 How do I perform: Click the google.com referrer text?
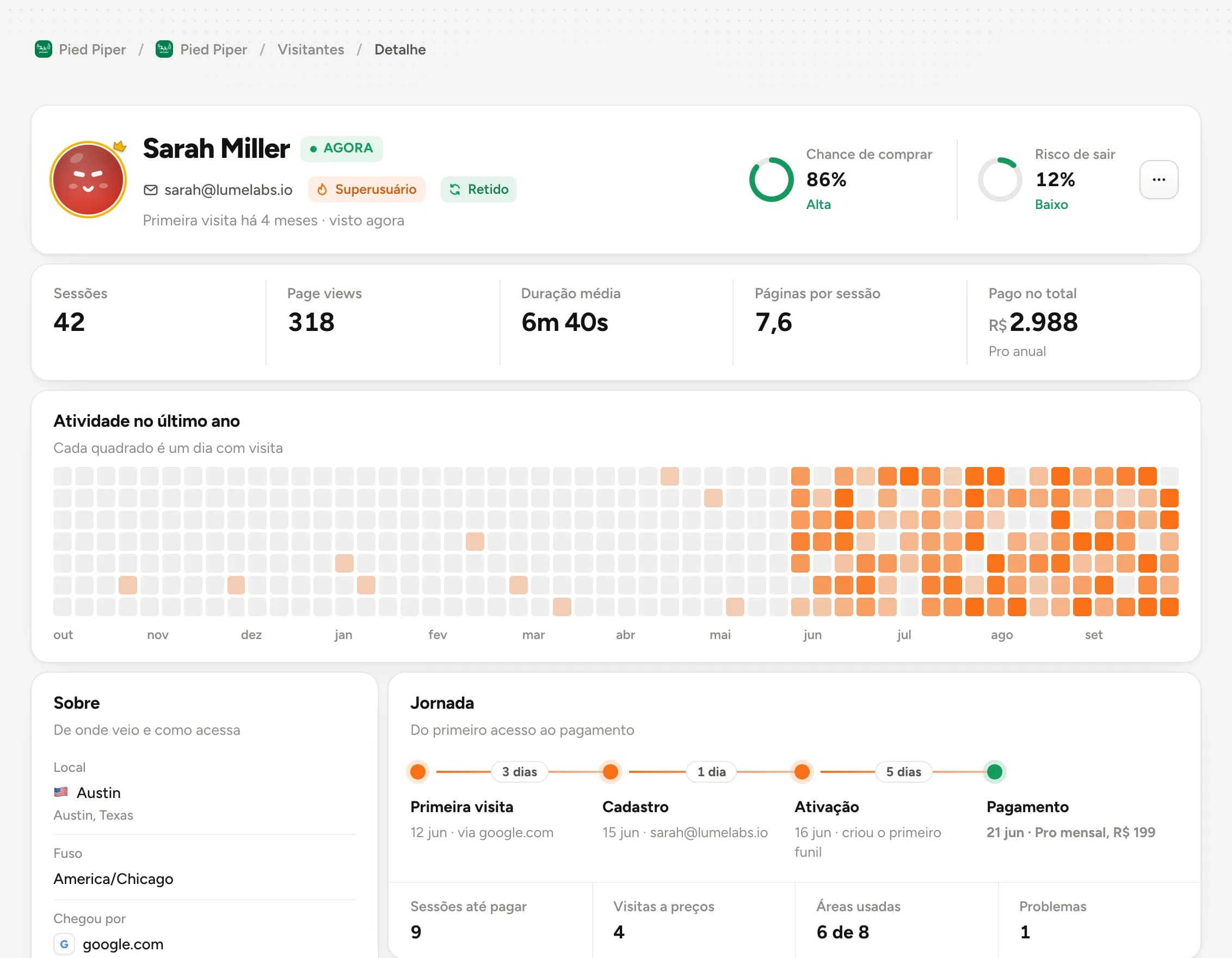click(123, 944)
